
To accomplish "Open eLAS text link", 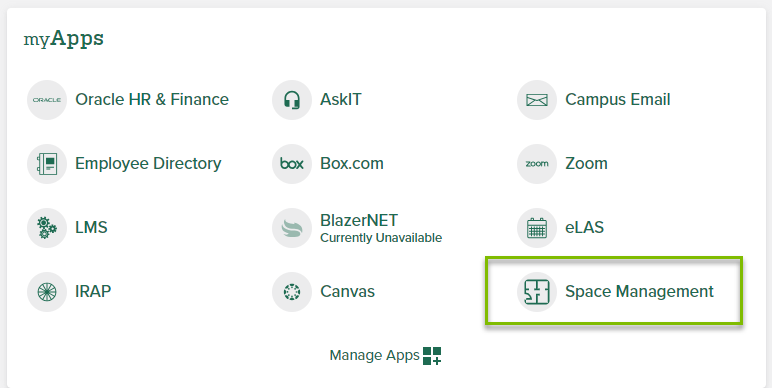I will coord(584,227).
